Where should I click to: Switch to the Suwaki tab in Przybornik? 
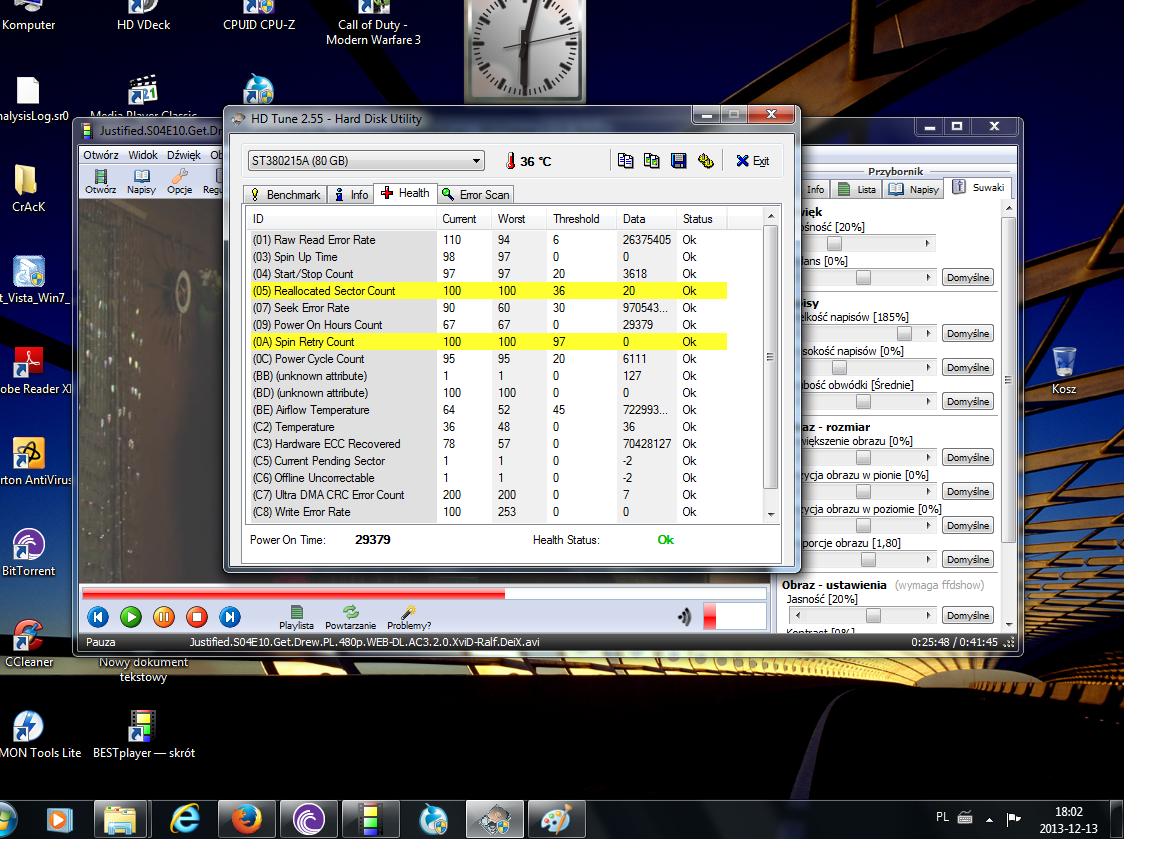pos(979,187)
